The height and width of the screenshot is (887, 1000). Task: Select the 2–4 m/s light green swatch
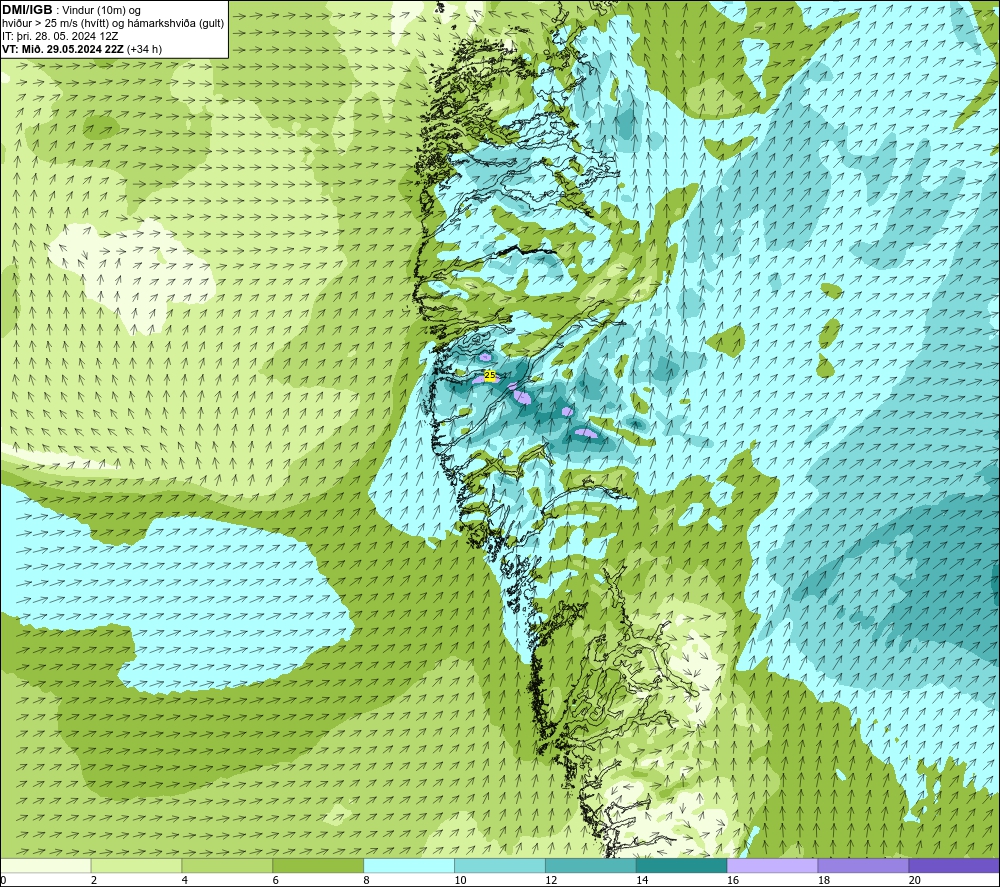(136, 866)
